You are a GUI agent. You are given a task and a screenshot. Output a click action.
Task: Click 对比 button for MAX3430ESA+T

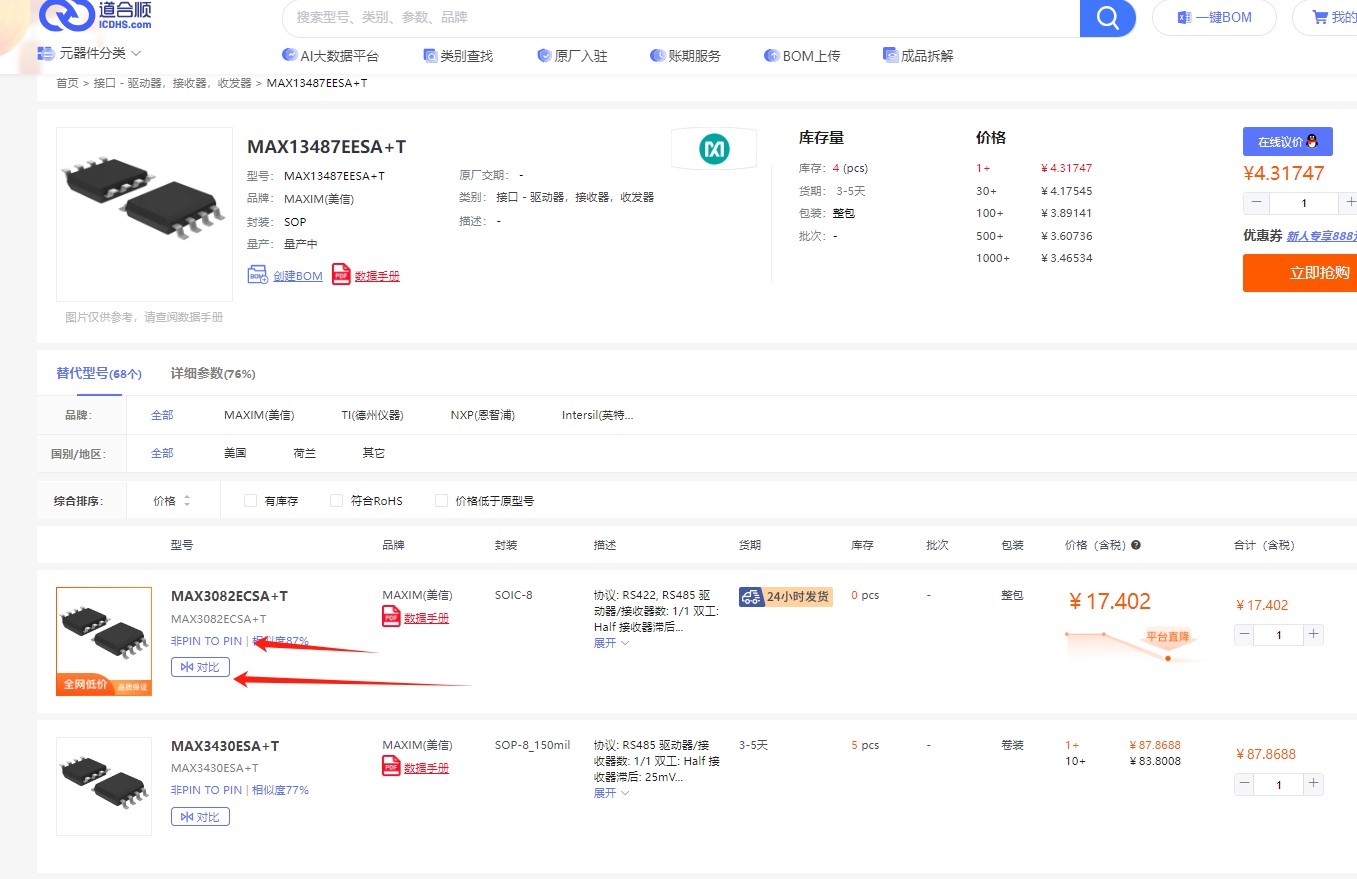pos(200,817)
